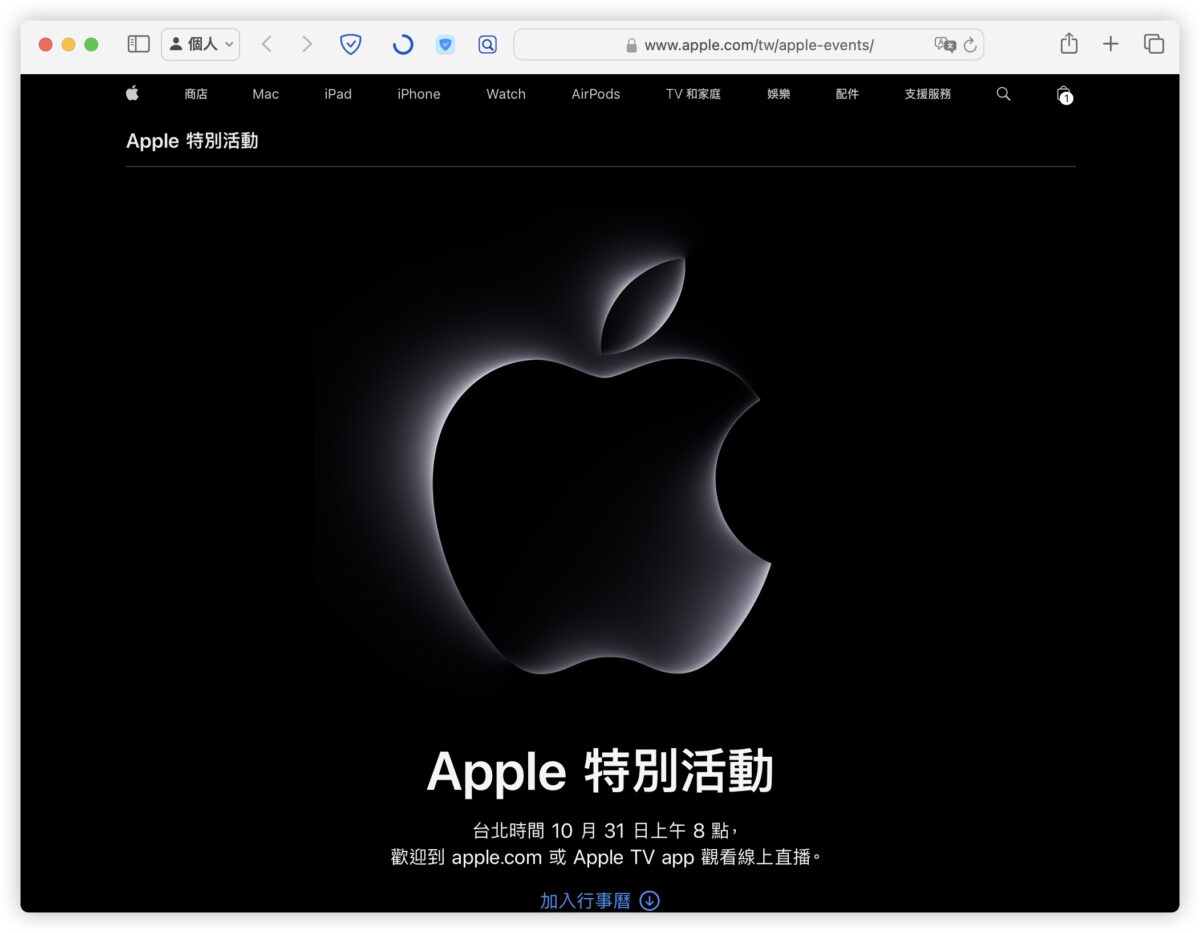Open the AirPods menu
The height and width of the screenshot is (933, 1200).
click(596, 94)
